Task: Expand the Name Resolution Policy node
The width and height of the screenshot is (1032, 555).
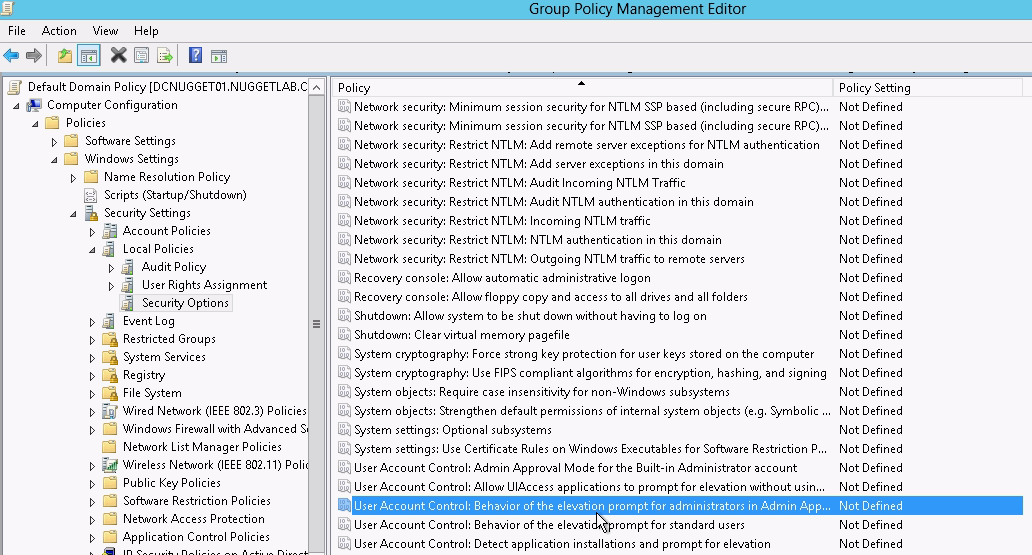Action: tap(73, 178)
